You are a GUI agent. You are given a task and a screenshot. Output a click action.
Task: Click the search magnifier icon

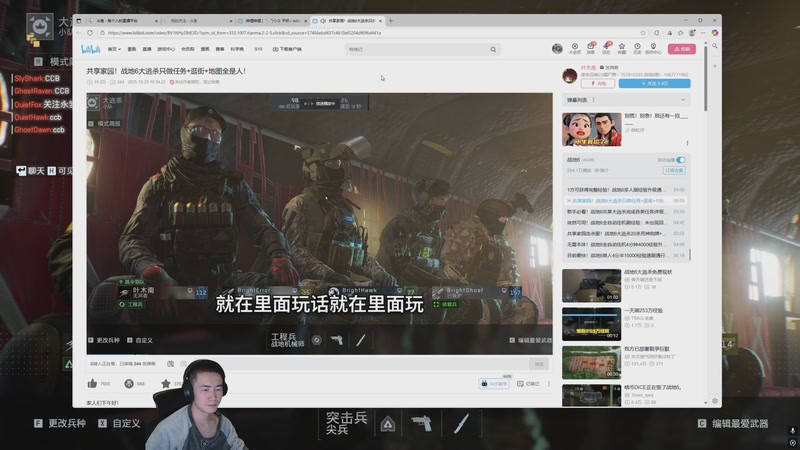click(493, 49)
